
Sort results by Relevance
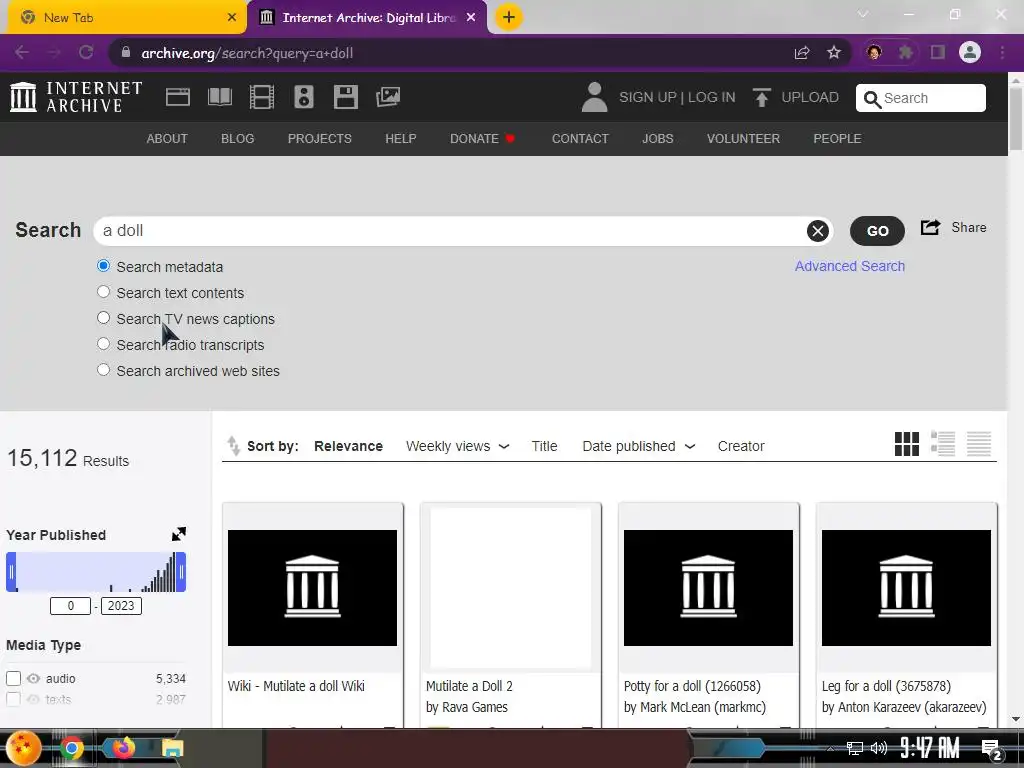pos(348,446)
